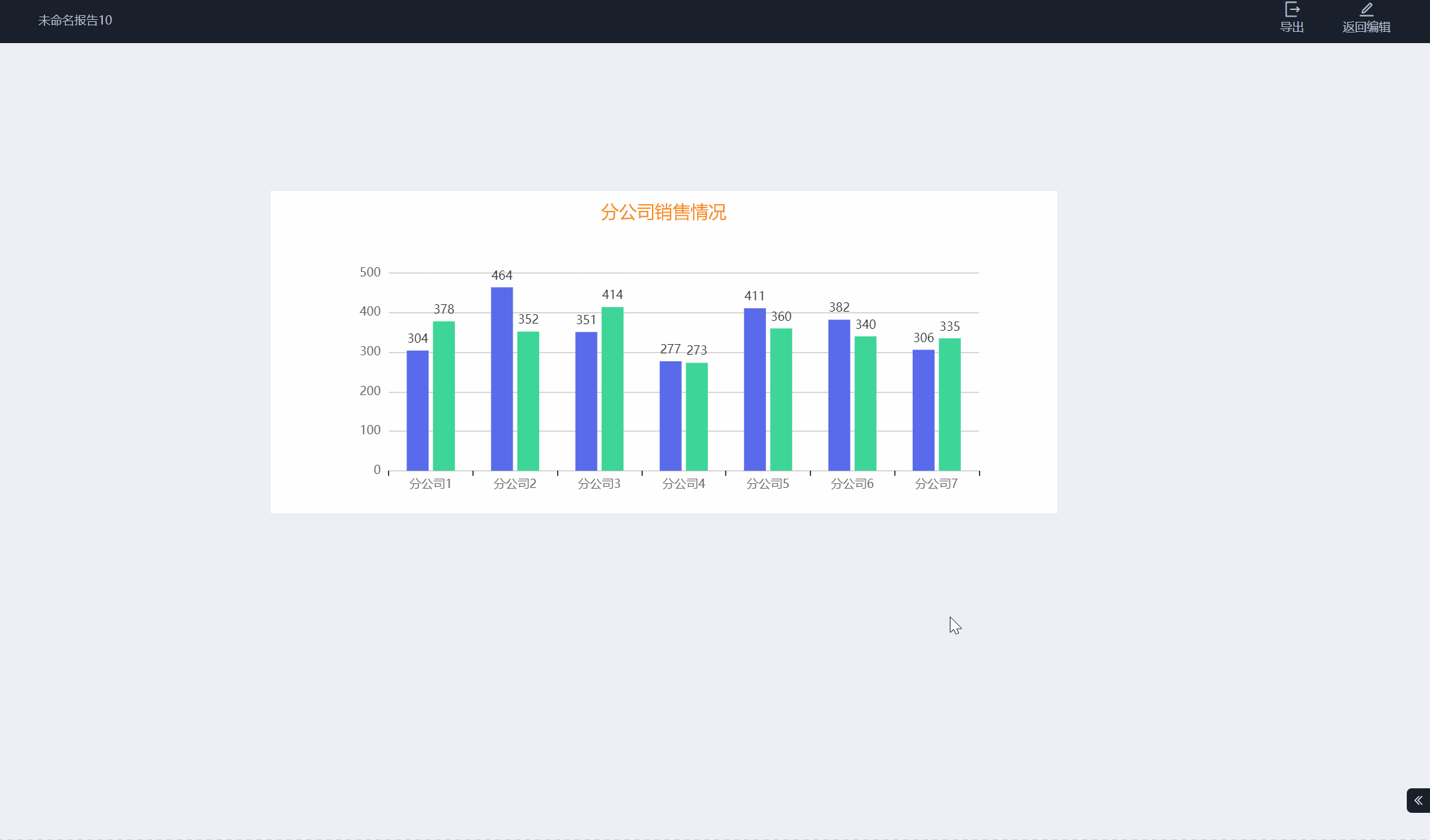The height and width of the screenshot is (840, 1430).
Task: Click the report title 未命名报告10
Action: pos(75,21)
